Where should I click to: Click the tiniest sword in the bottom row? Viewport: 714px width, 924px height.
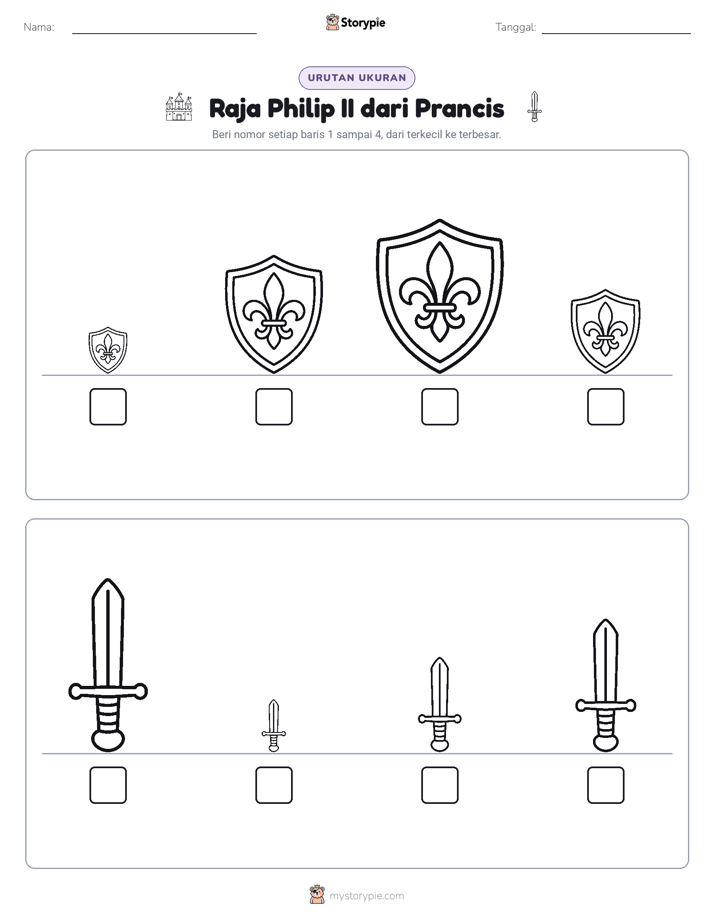tap(274, 725)
